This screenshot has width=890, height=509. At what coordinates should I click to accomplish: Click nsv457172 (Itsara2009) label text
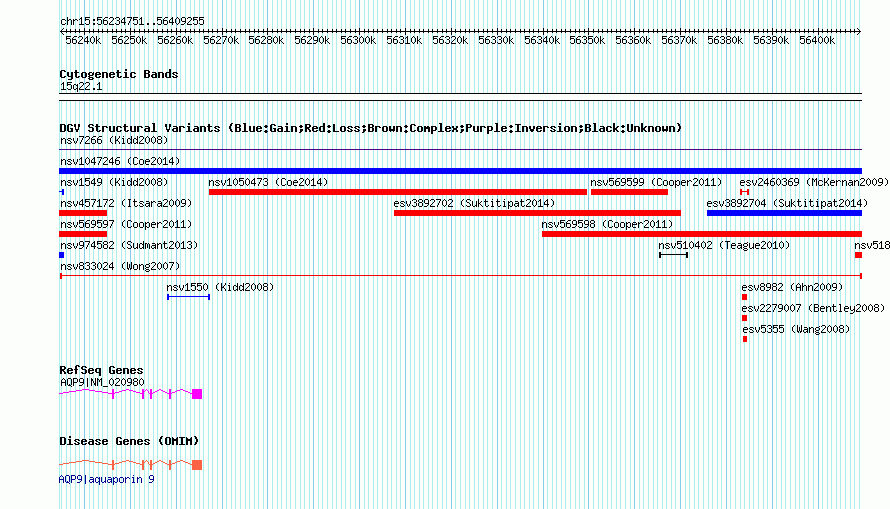(126, 203)
